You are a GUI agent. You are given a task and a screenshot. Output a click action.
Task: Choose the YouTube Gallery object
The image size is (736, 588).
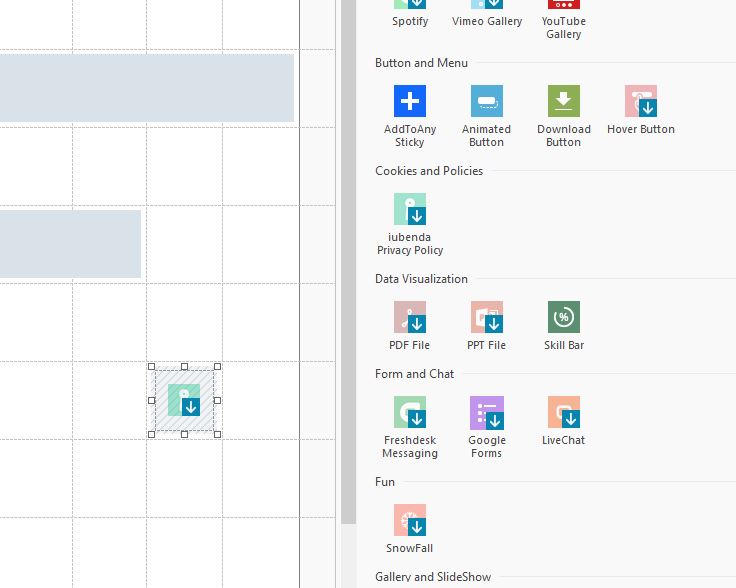tap(564, 5)
